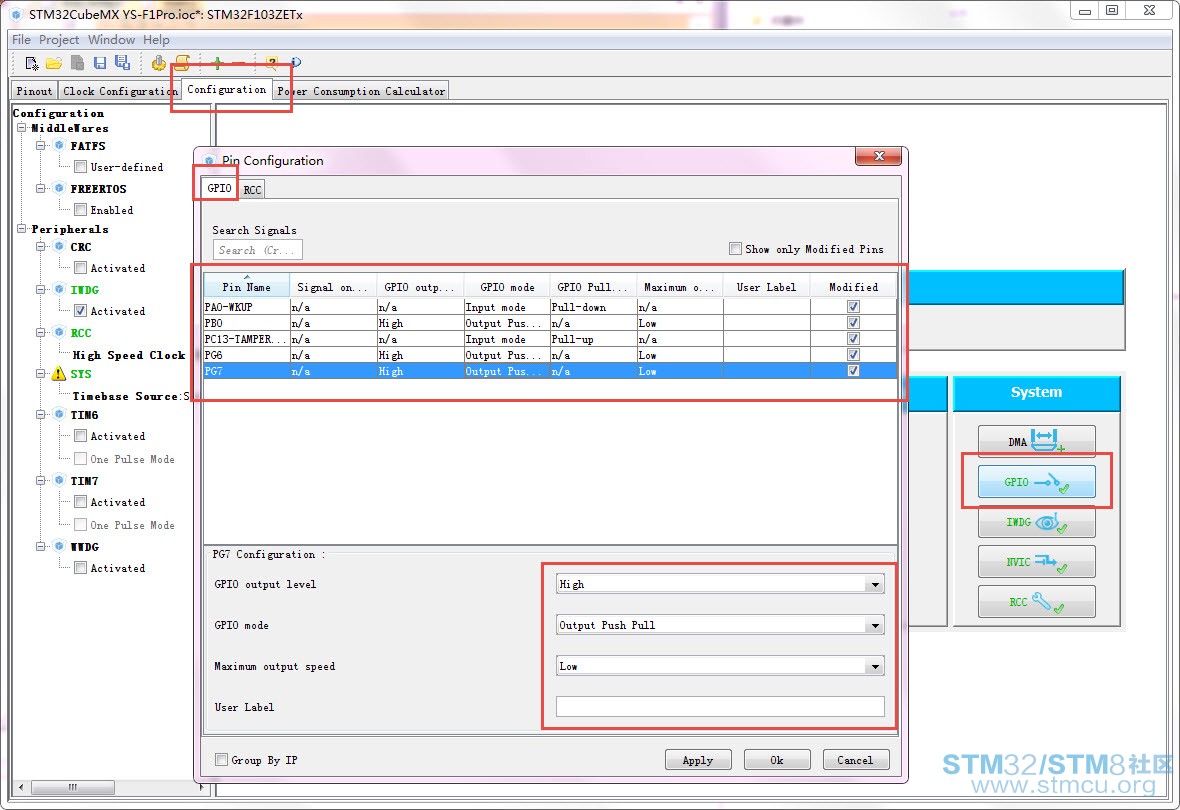Collapse the WWDG tree expander
Viewport: 1180px width, 810px height.
(41, 546)
